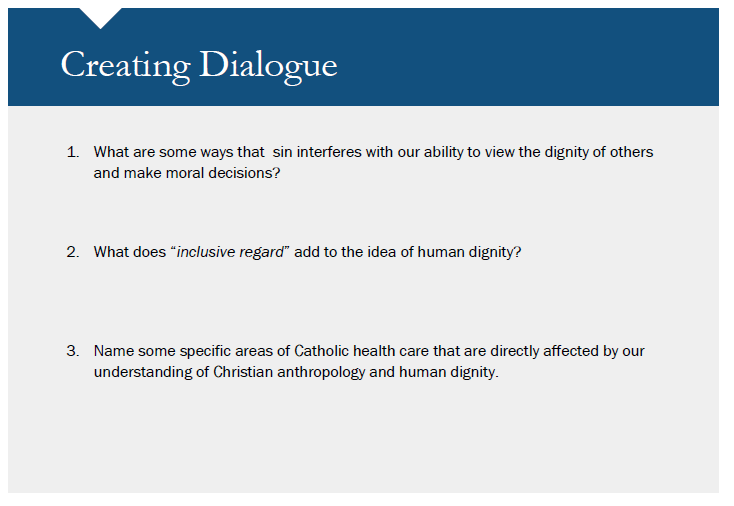Screen dimensions: 734x506
Task: Click the white triangle notch atop header
Action: [x=100, y=16]
